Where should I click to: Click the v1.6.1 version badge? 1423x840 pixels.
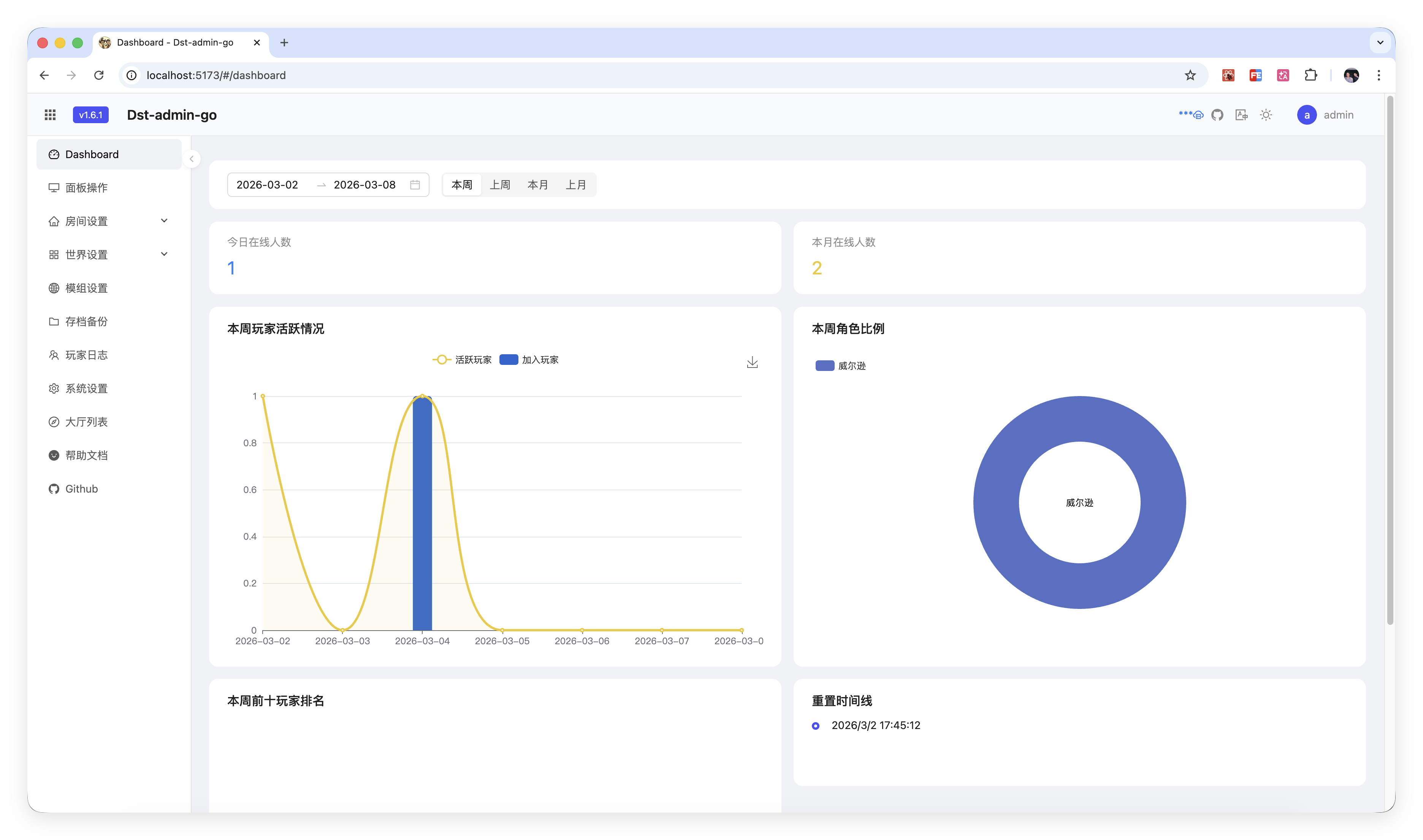pos(90,115)
